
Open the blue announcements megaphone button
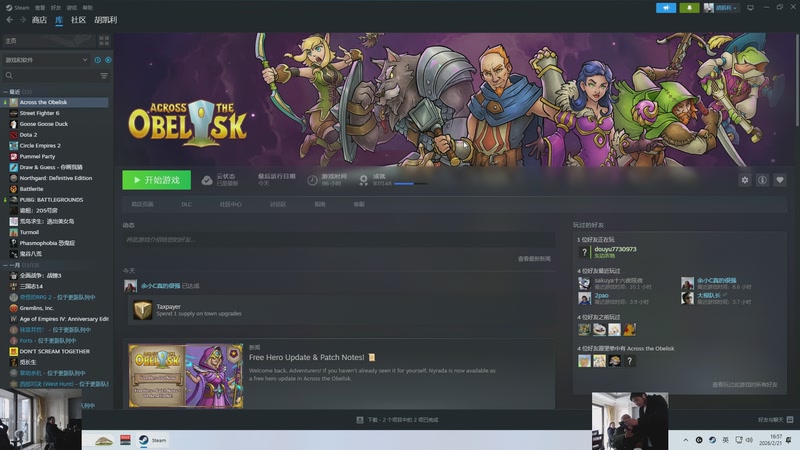point(666,8)
